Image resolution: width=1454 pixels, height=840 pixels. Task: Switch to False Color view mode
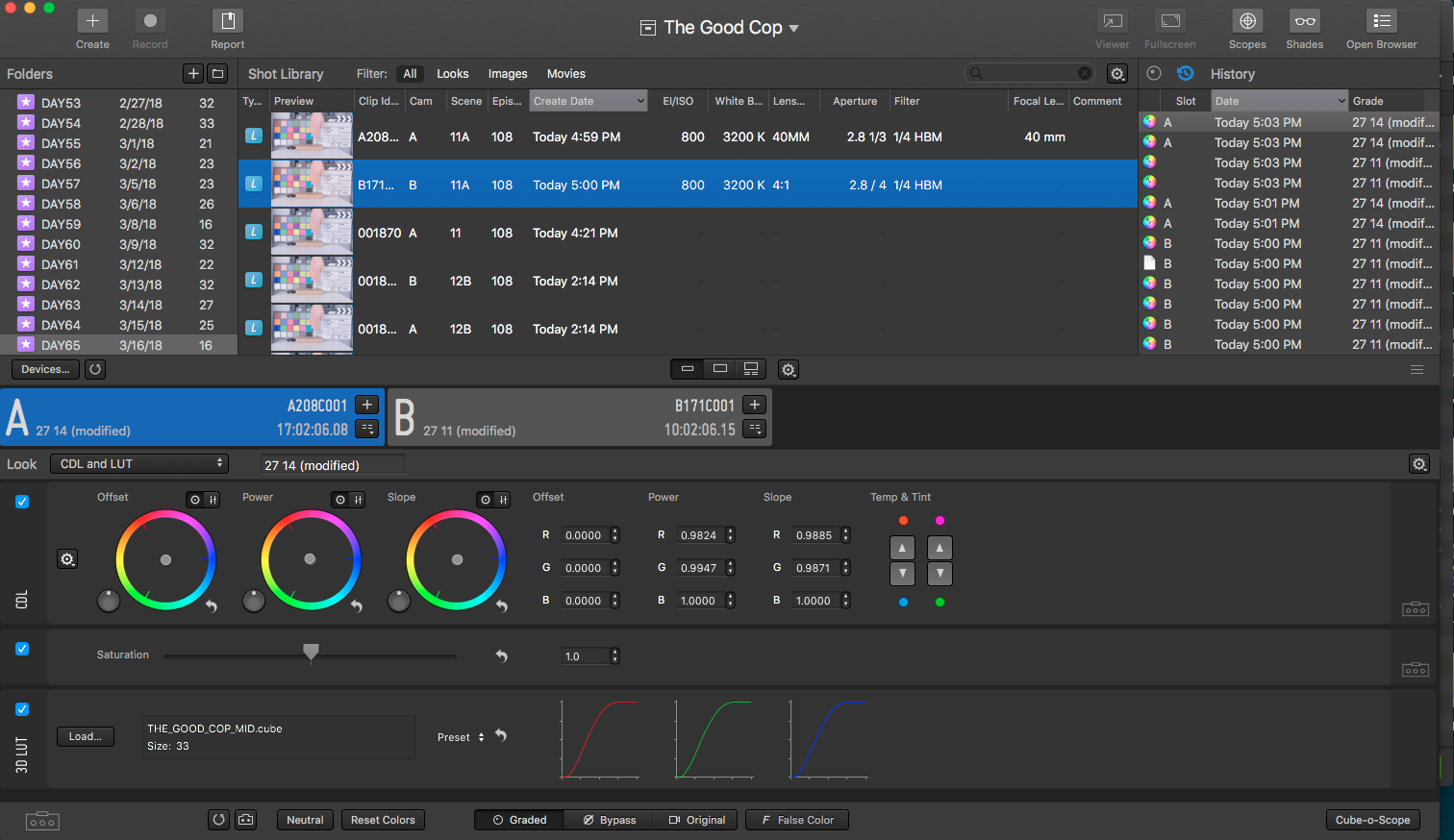click(797, 820)
